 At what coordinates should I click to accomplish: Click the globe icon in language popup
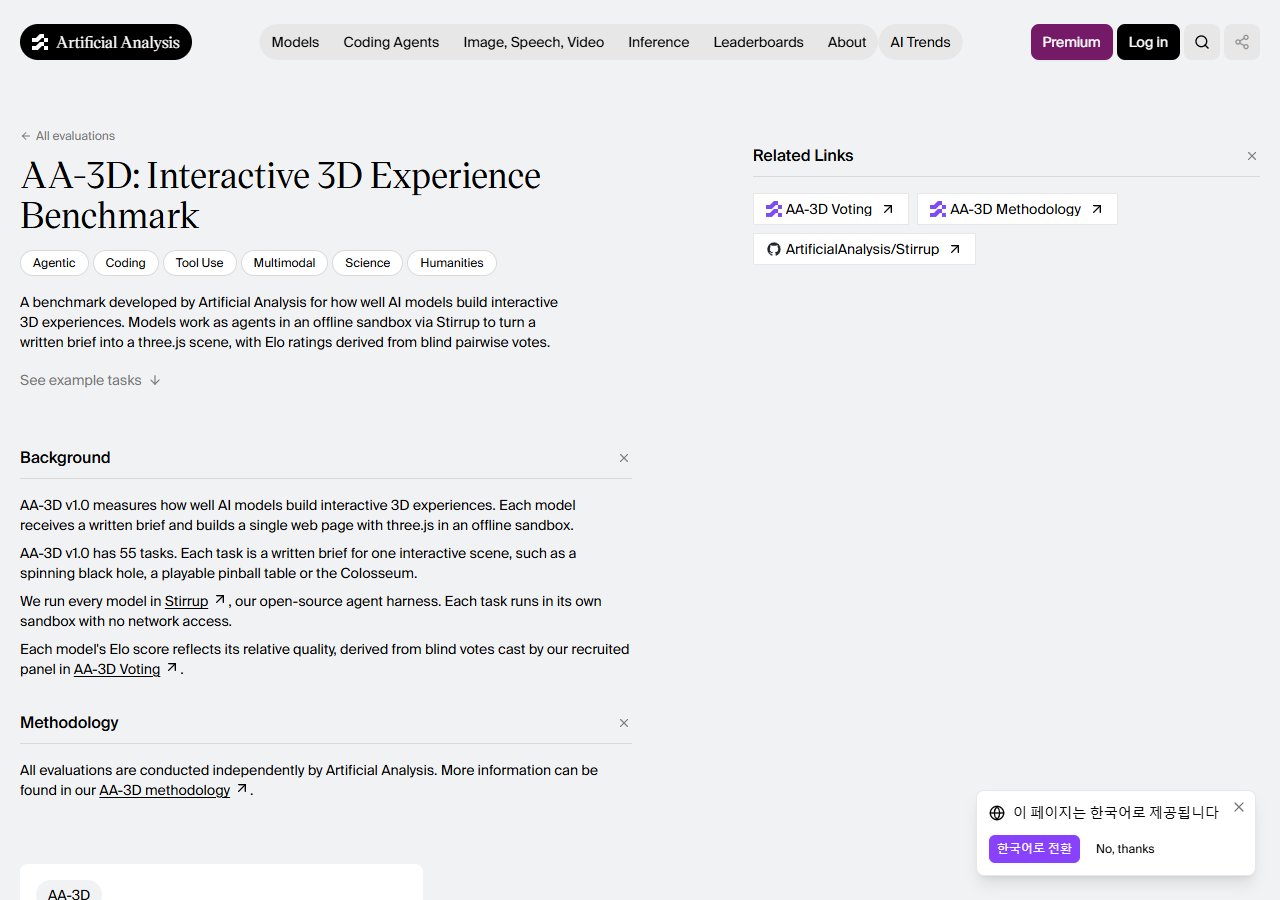click(997, 813)
